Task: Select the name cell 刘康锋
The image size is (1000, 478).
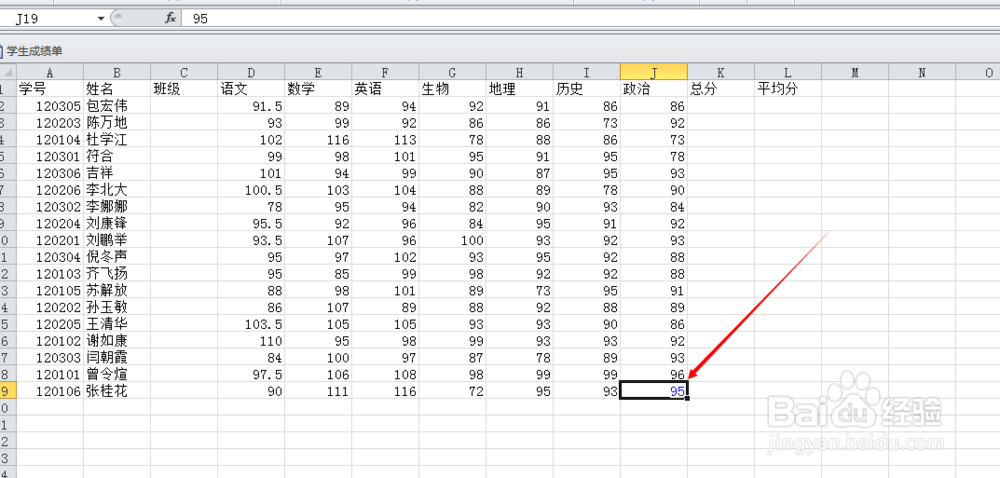Action: pyautogui.click(x=117, y=224)
